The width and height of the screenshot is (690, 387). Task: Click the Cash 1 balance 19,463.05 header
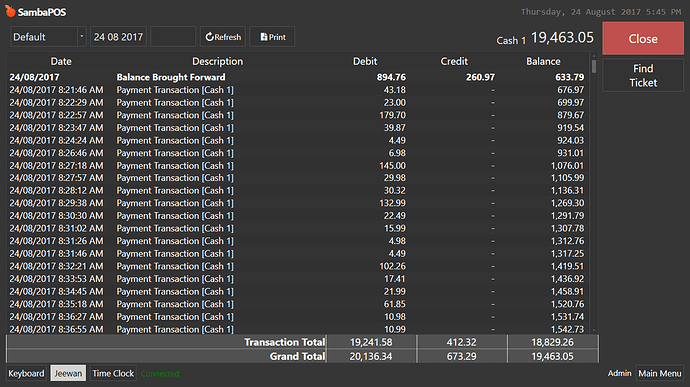point(545,38)
